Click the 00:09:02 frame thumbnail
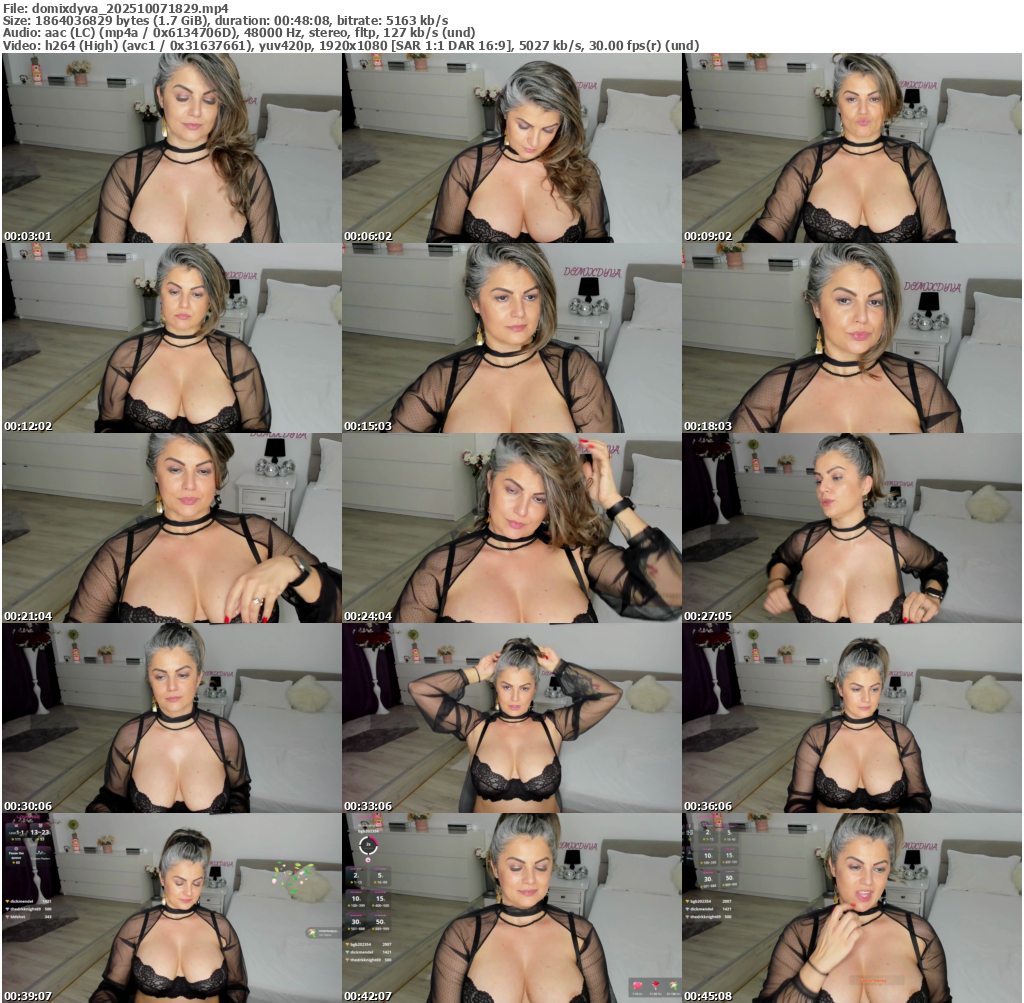The width and height of the screenshot is (1024, 1003). tap(852, 148)
